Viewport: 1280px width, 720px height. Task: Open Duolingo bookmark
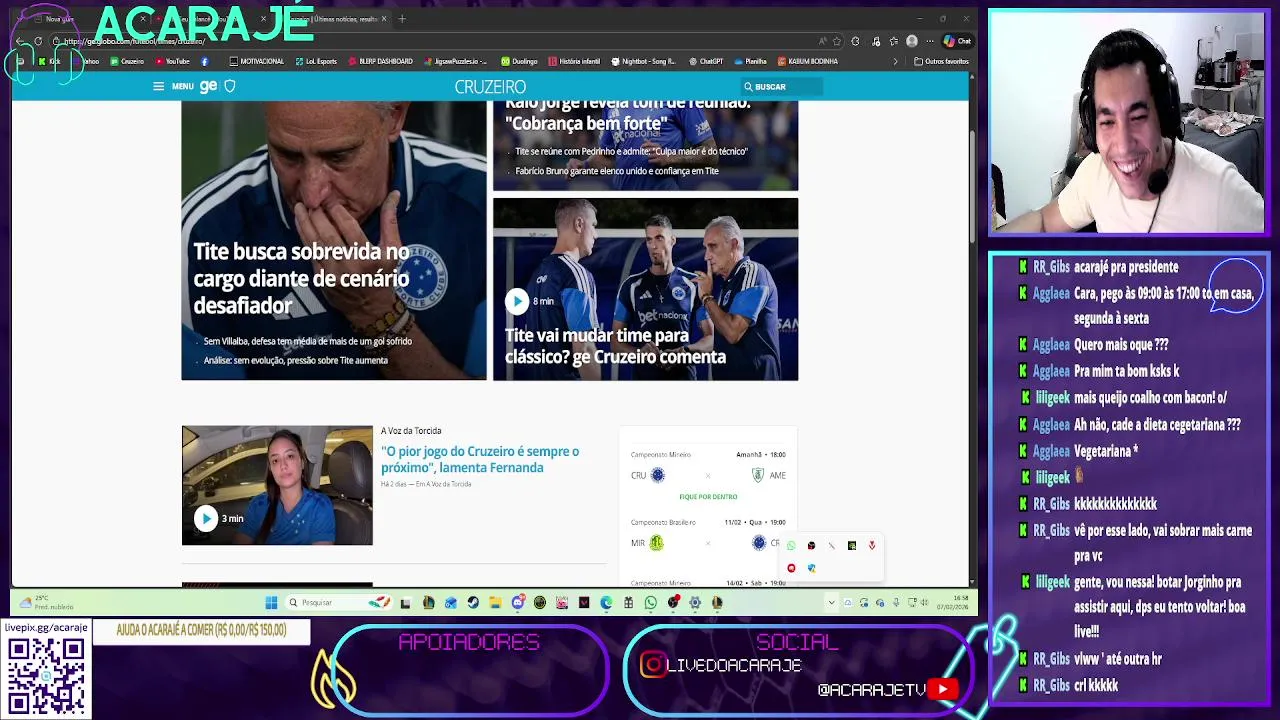coord(519,61)
